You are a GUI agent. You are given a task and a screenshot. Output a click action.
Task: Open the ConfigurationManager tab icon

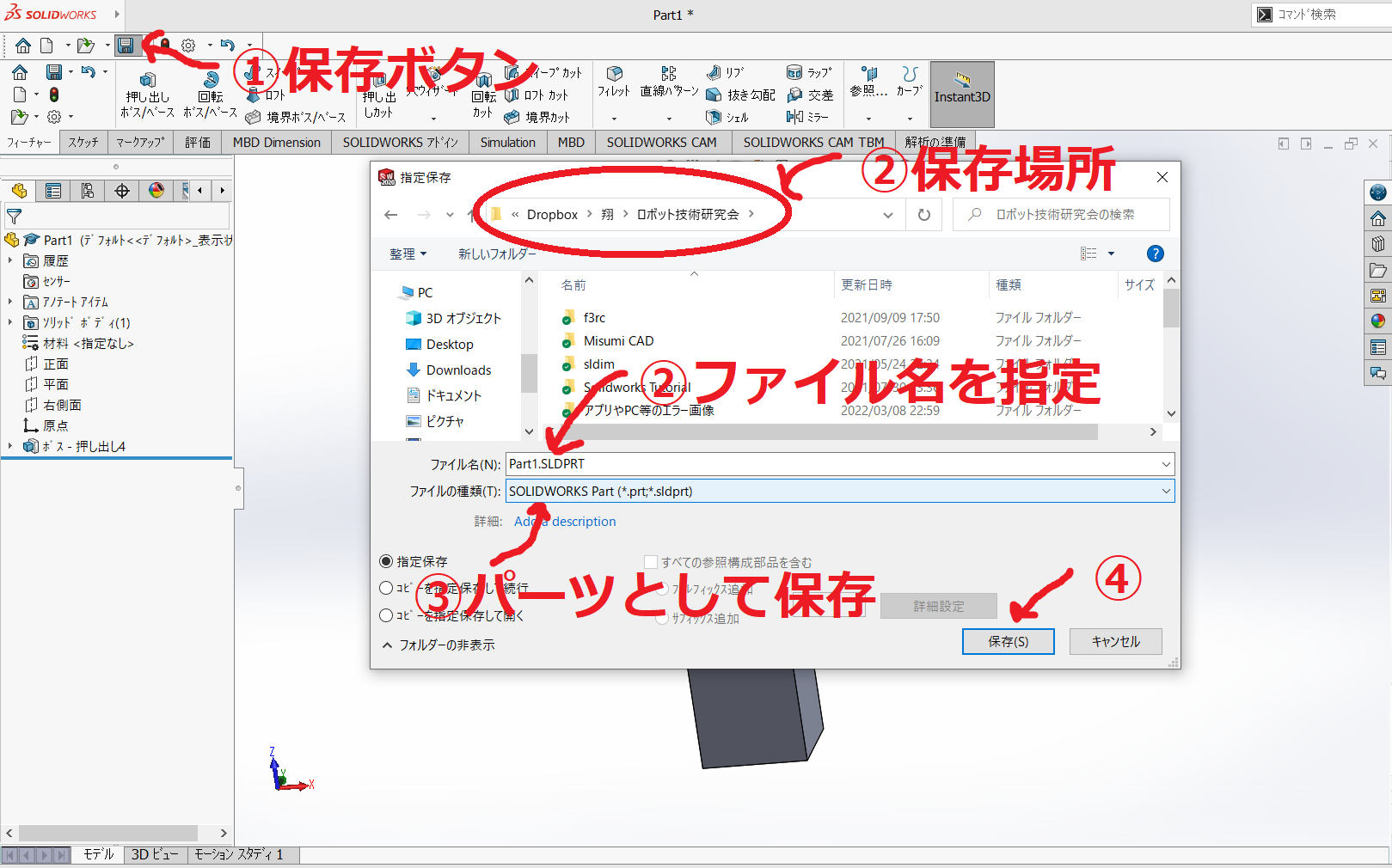[x=87, y=191]
